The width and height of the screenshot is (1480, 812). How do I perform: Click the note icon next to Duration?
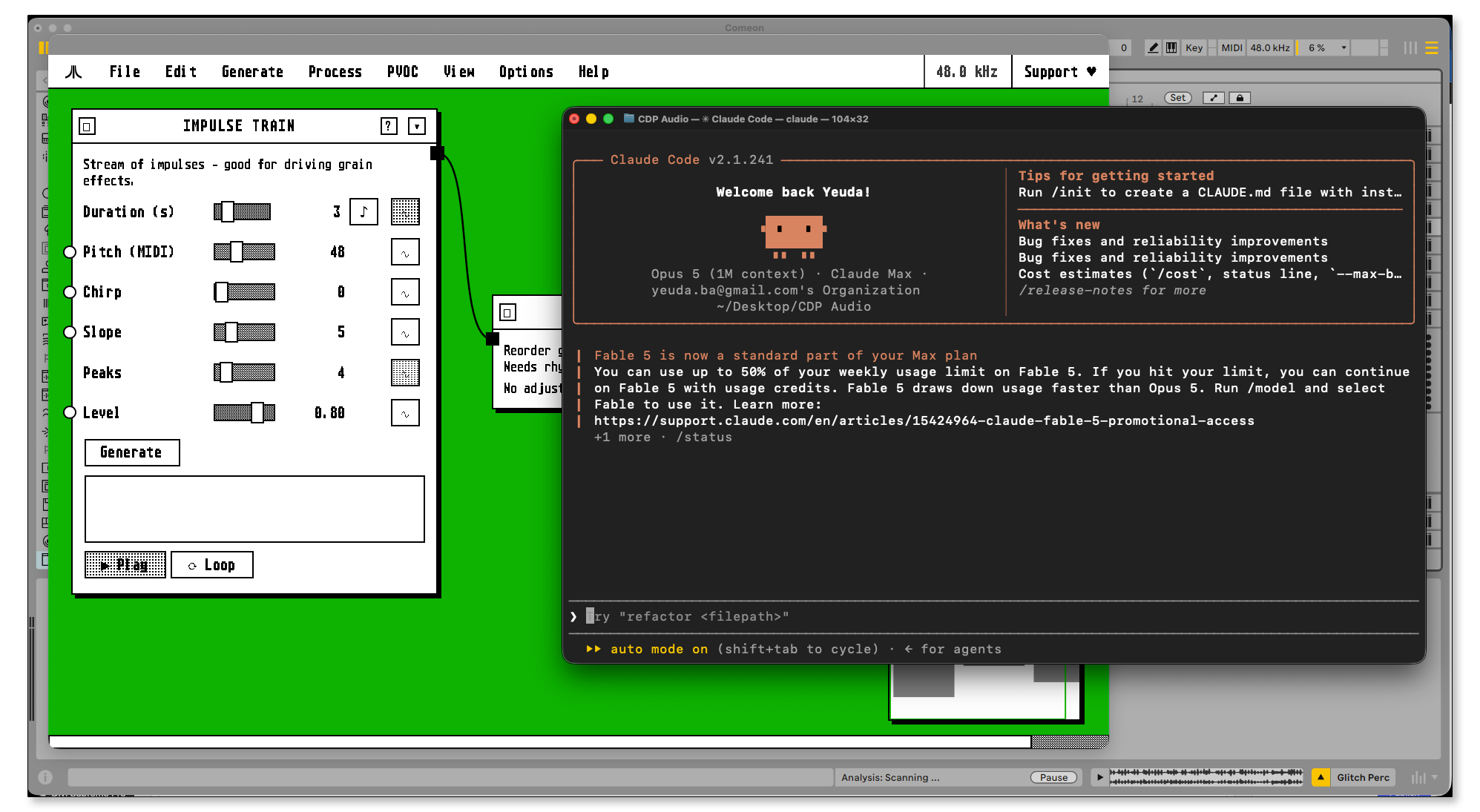(x=364, y=212)
